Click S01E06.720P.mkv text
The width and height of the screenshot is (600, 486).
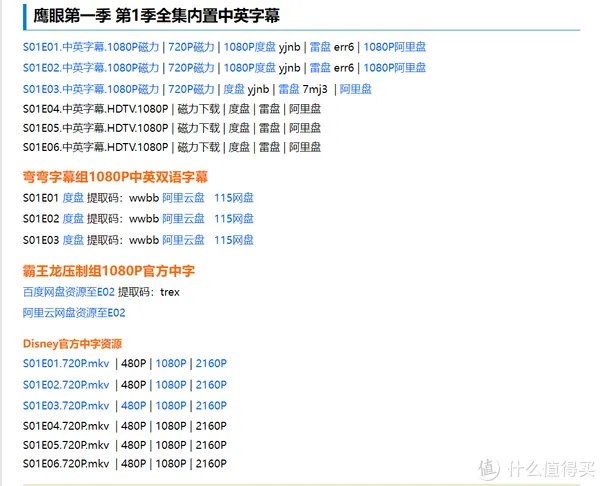66,463
